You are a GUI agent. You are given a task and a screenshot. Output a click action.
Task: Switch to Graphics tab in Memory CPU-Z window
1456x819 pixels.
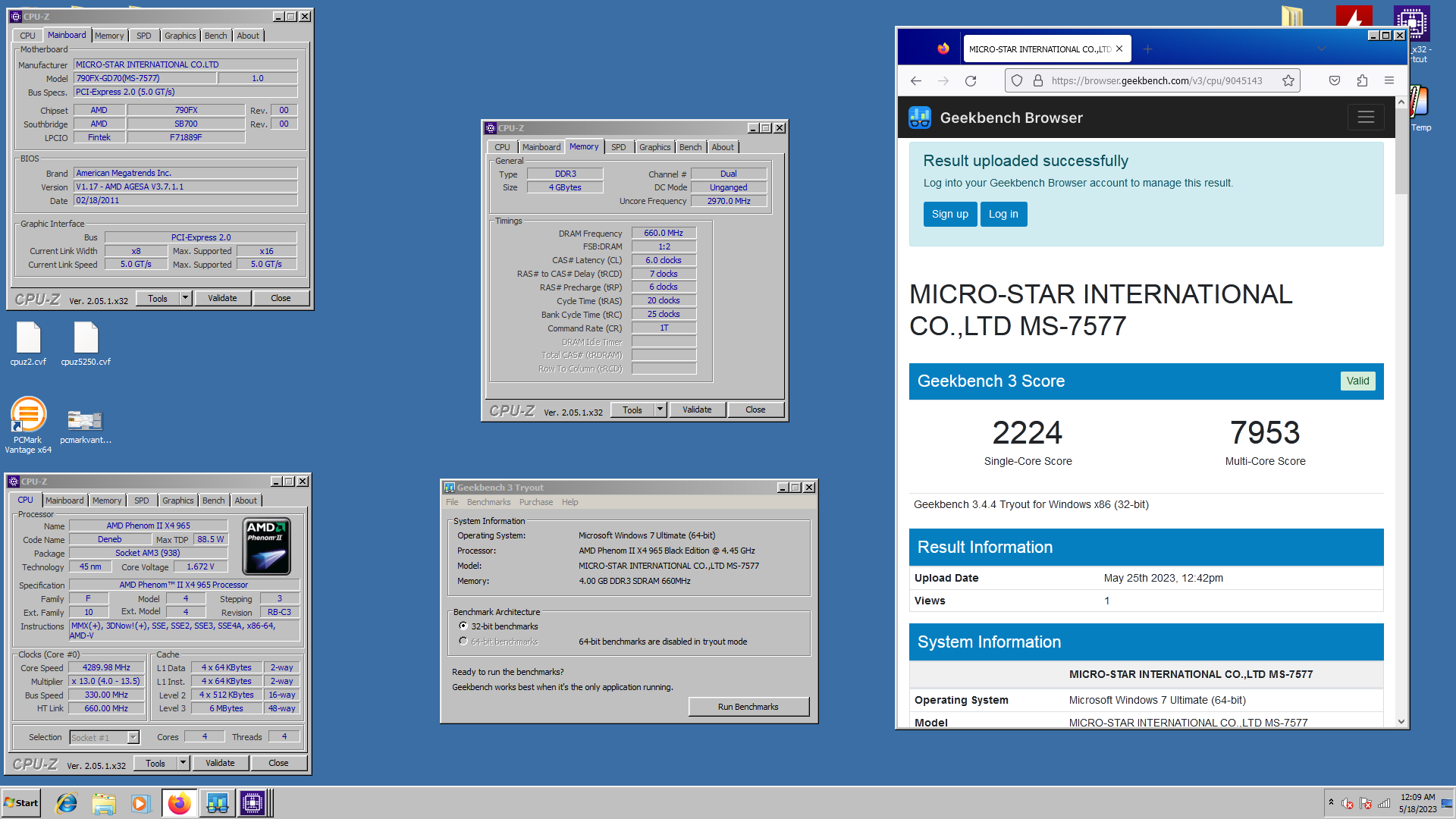pos(654,147)
